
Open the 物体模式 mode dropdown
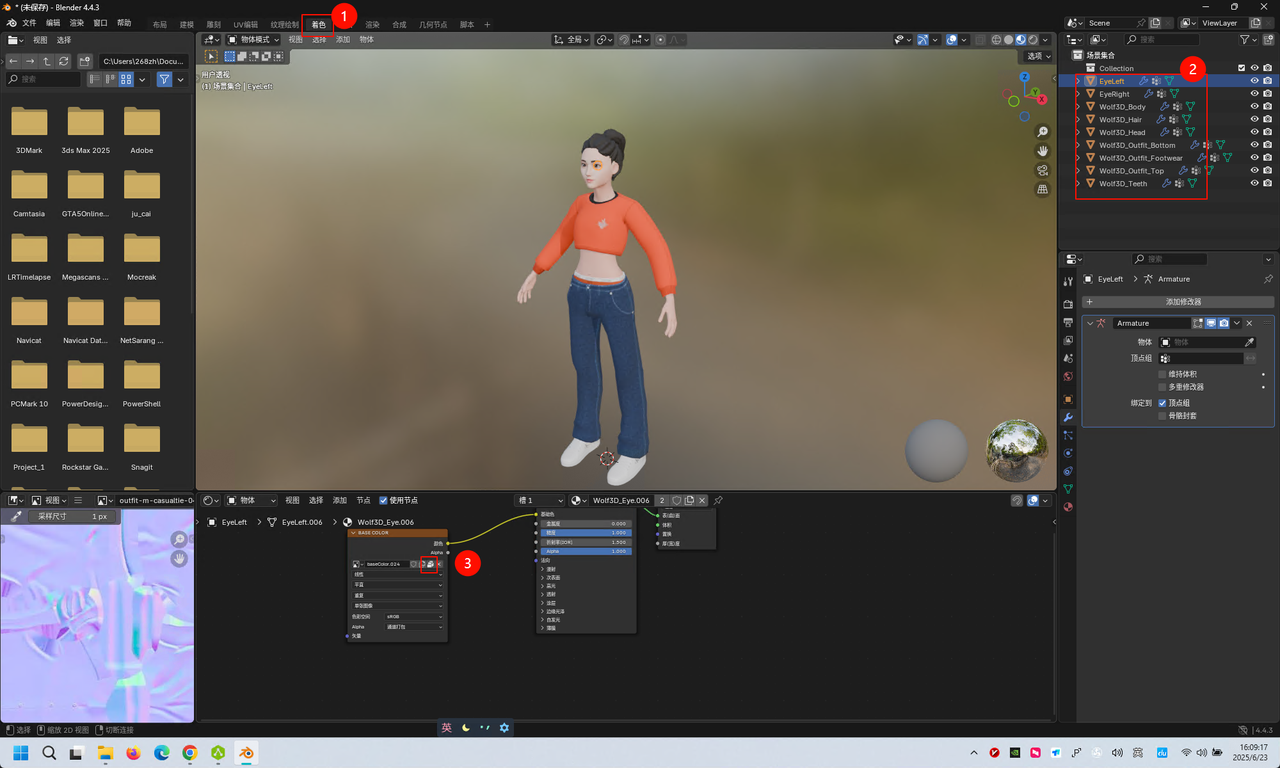click(253, 40)
